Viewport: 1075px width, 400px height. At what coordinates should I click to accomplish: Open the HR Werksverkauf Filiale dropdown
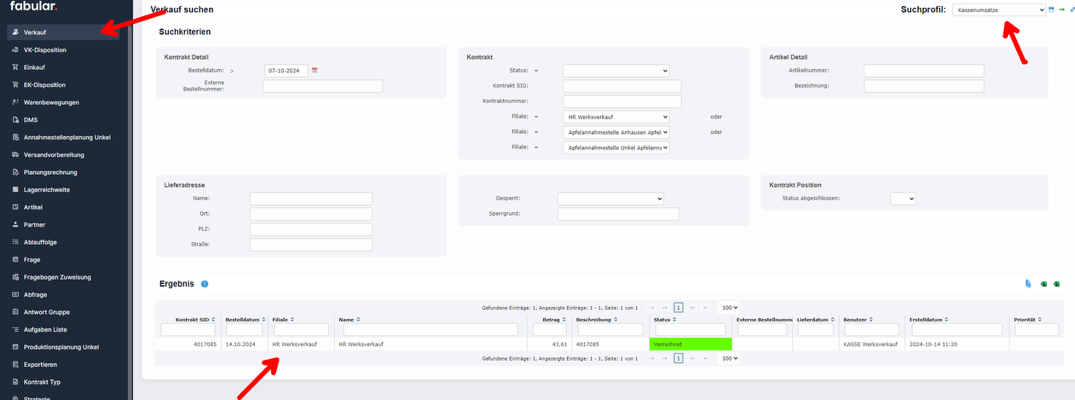615,117
